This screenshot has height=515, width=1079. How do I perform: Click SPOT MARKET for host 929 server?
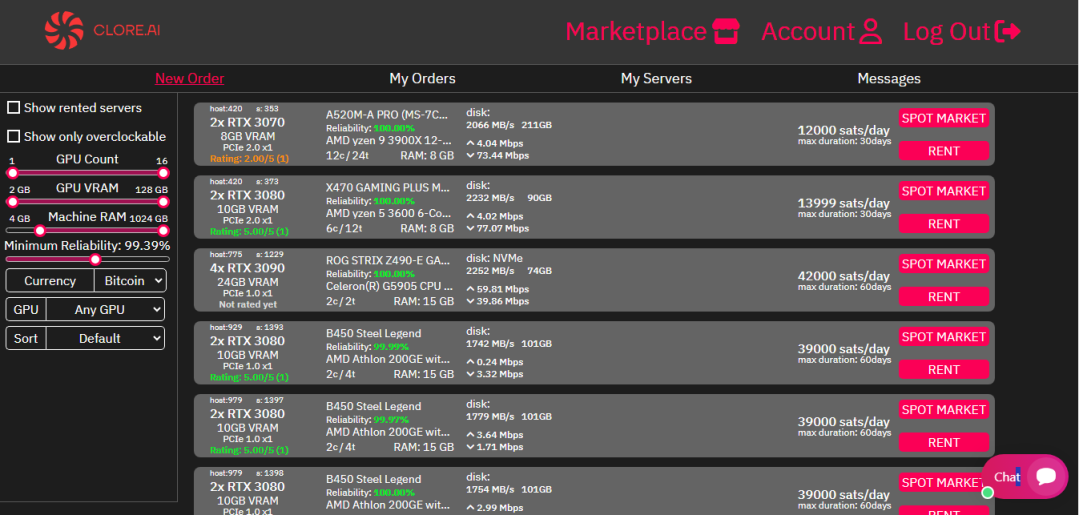[943, 337]
